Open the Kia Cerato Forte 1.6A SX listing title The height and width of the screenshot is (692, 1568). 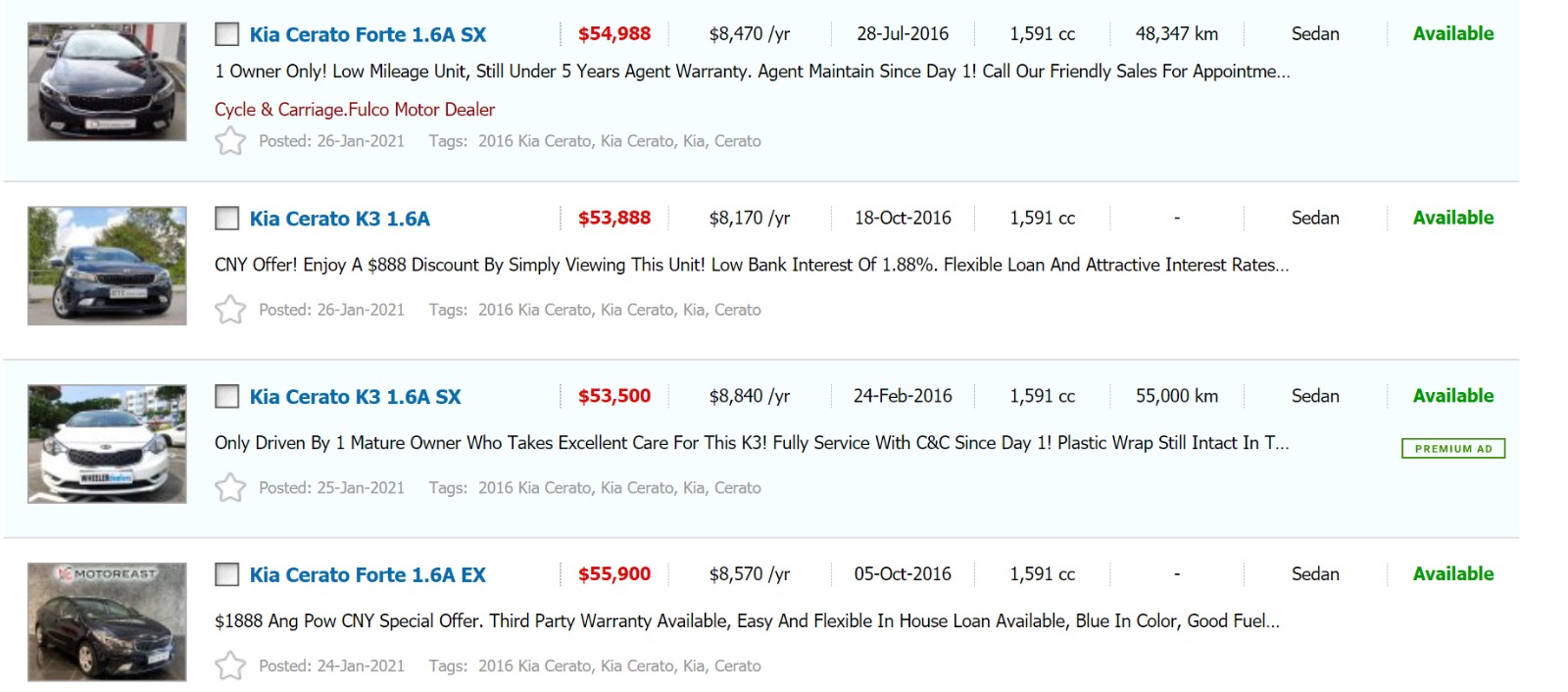point(367,34)
